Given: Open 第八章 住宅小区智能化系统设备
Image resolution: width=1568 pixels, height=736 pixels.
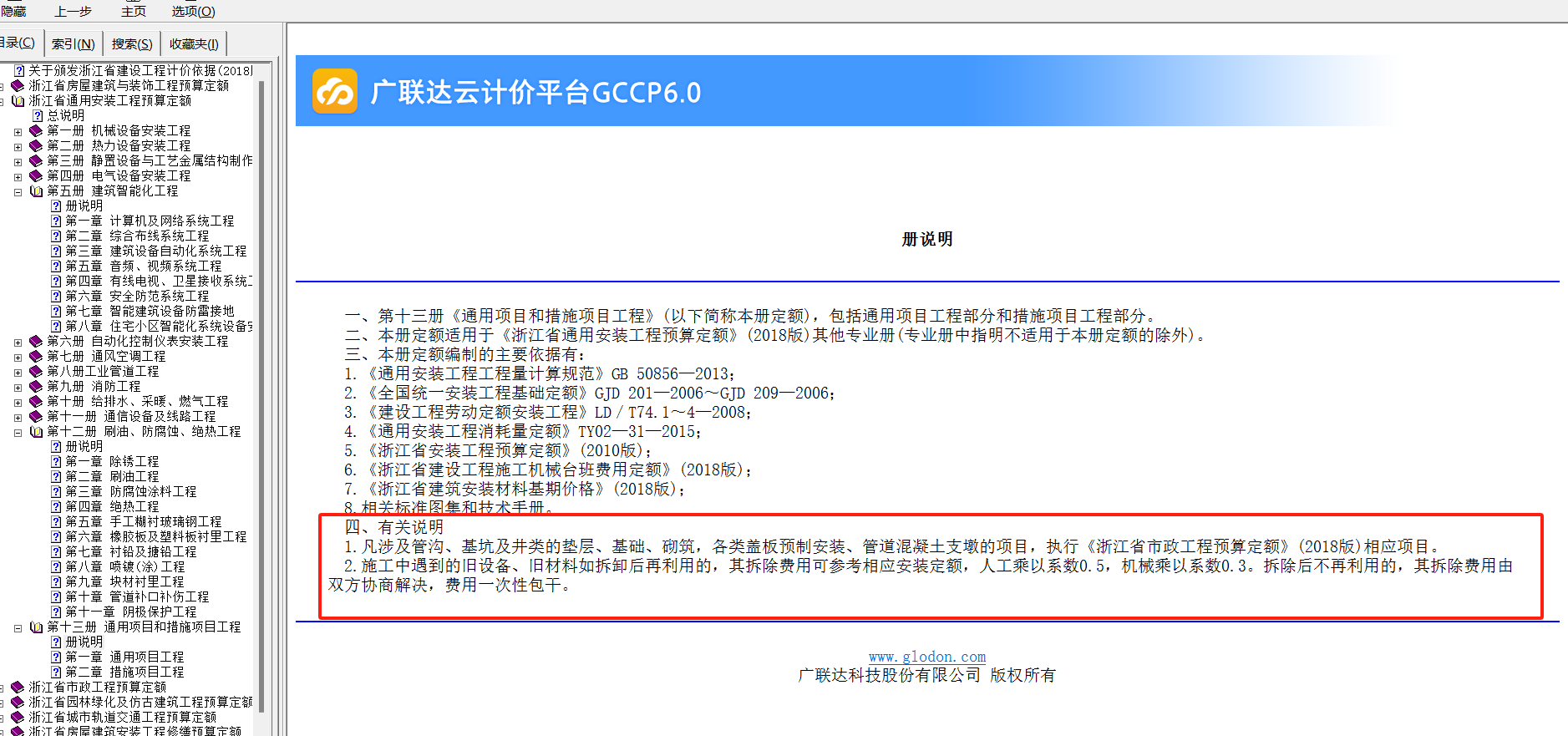Looking at the screenshot, I should [159, 326].
